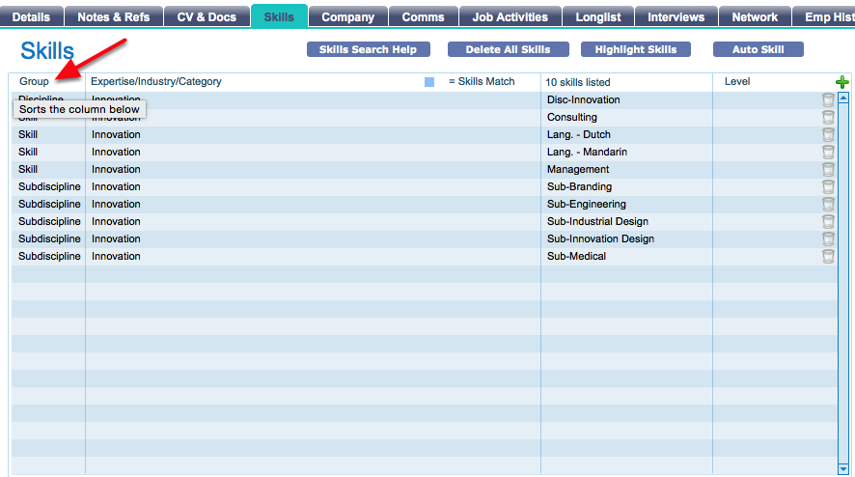View the Interviews tab
This screenshot has width=855, height=477.
tap(676, 17)
